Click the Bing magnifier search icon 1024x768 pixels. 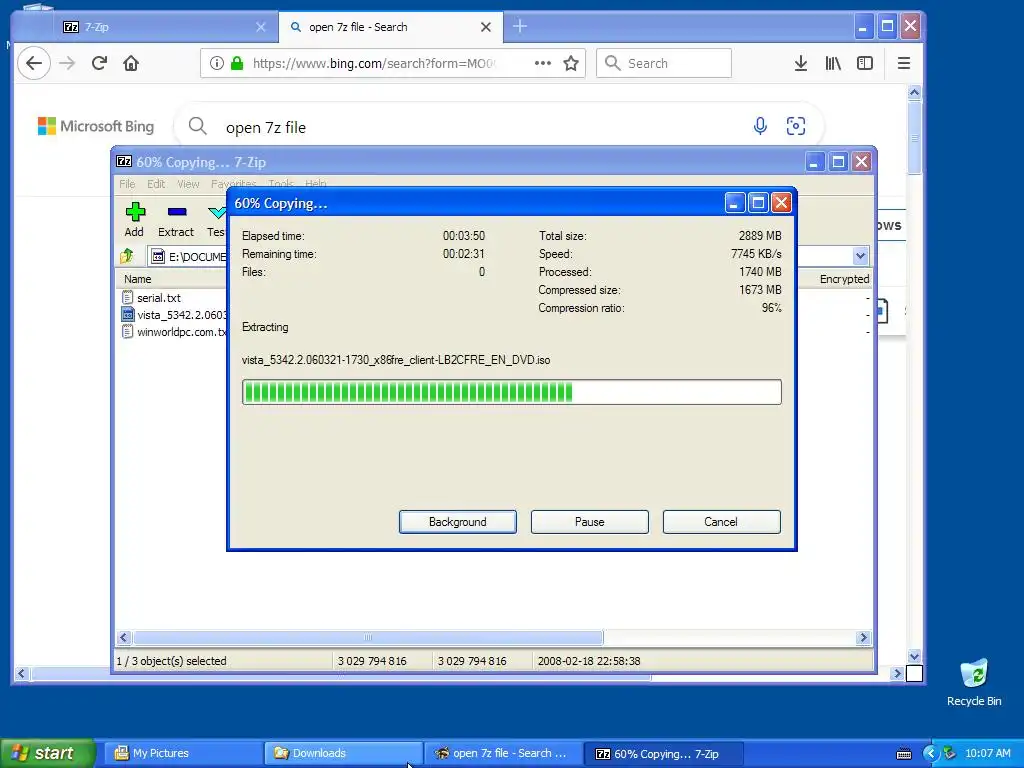click(x=197, y=126)
